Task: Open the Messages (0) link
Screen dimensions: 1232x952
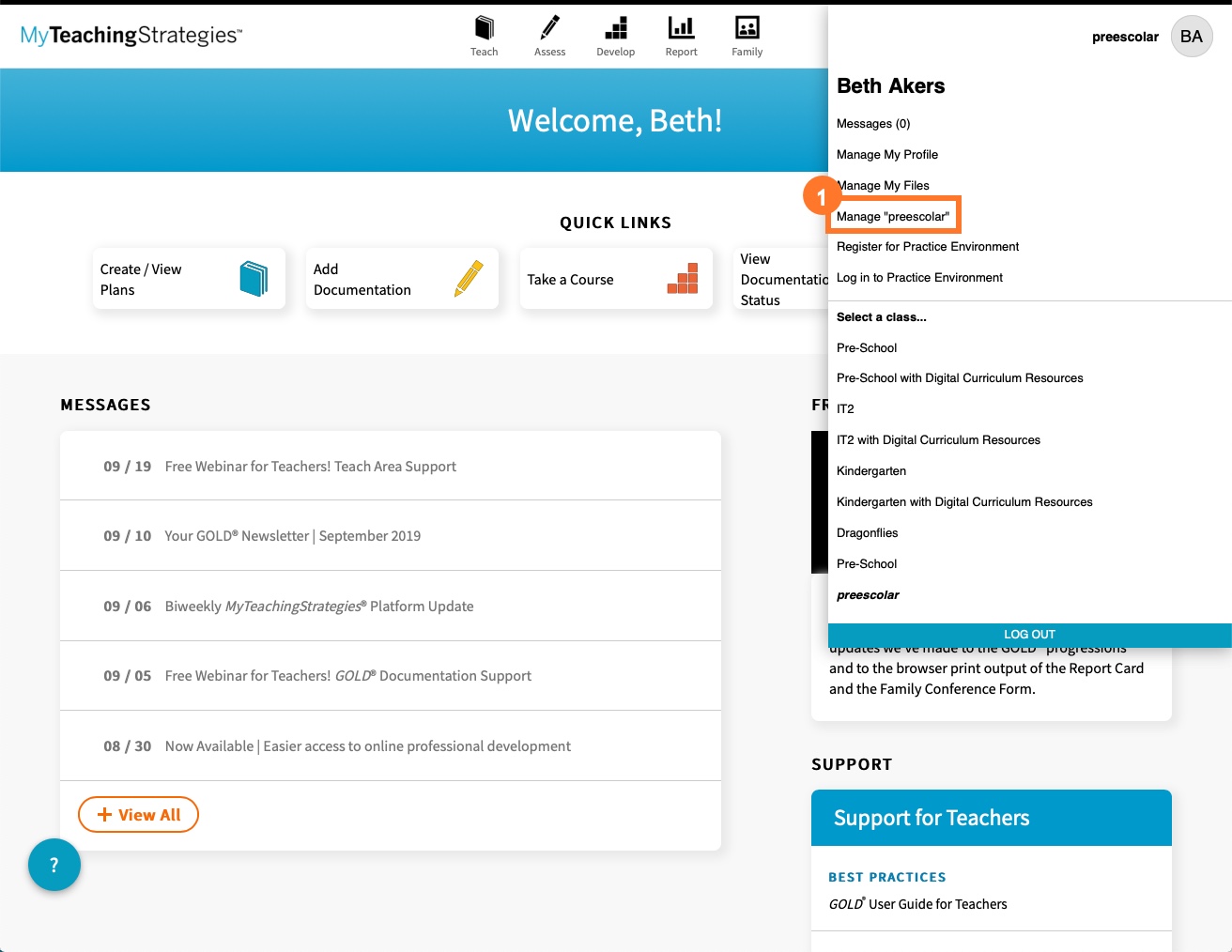Action: pyautogui.click(x=872, y=123)
